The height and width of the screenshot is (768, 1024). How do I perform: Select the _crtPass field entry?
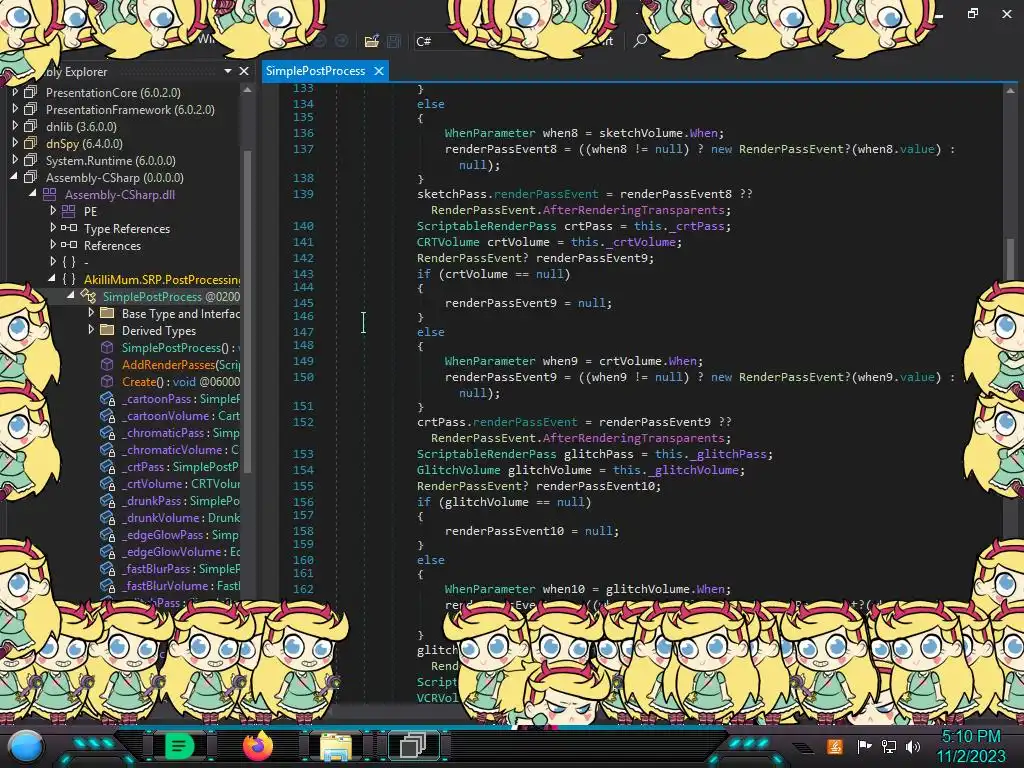(x=180, y=466)
